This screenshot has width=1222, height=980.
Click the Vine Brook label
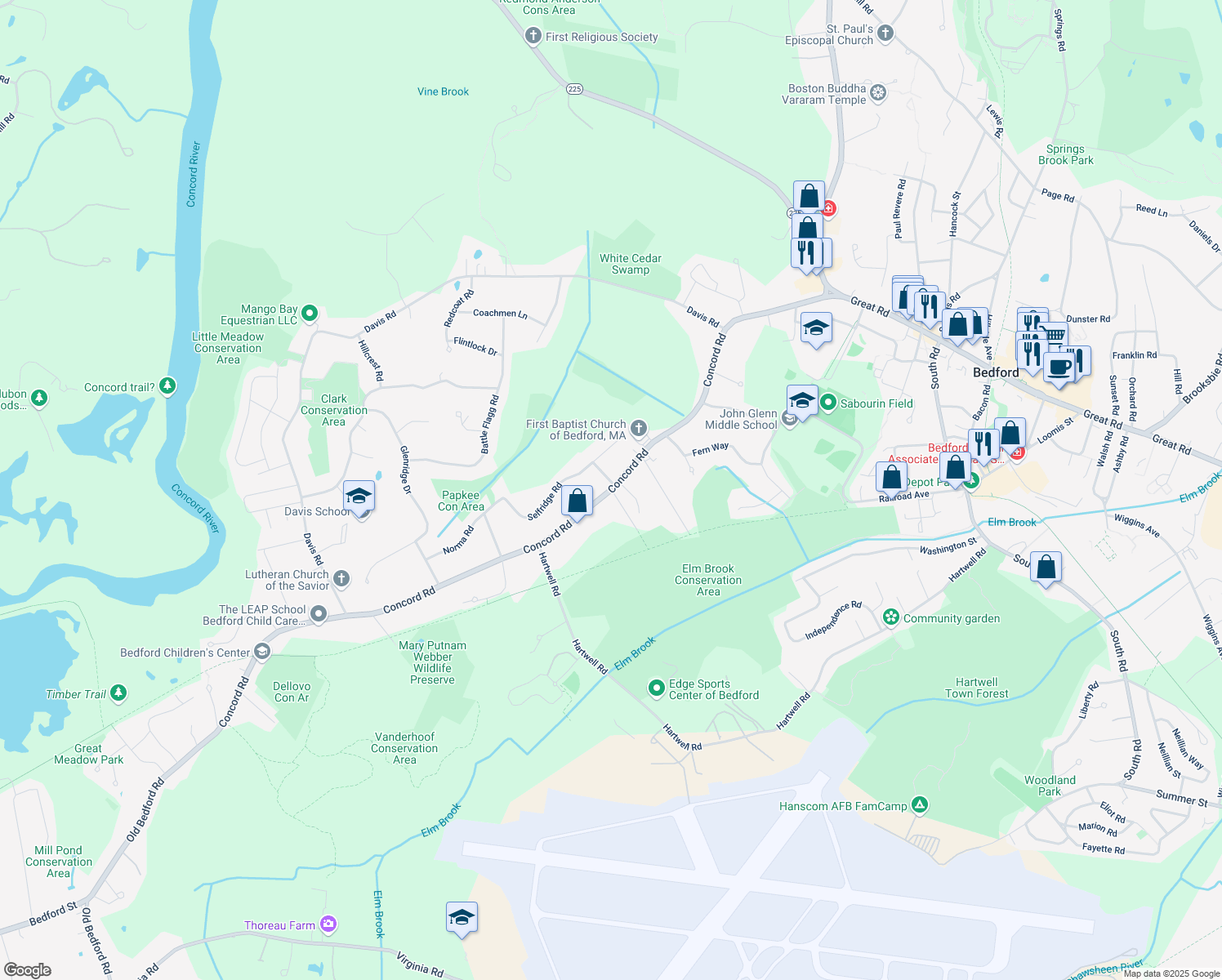444,91
